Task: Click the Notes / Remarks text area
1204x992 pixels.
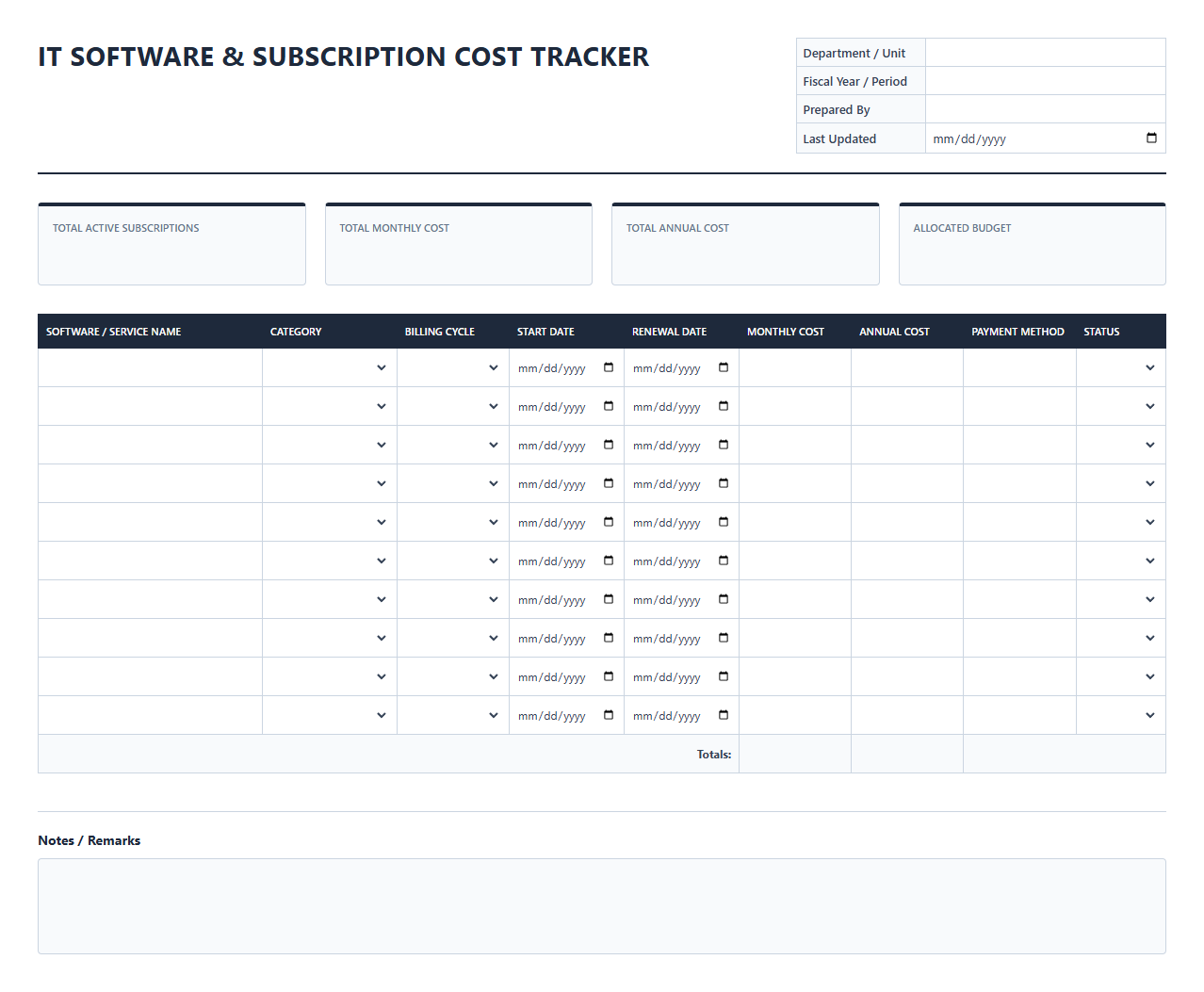Action: 602,906
